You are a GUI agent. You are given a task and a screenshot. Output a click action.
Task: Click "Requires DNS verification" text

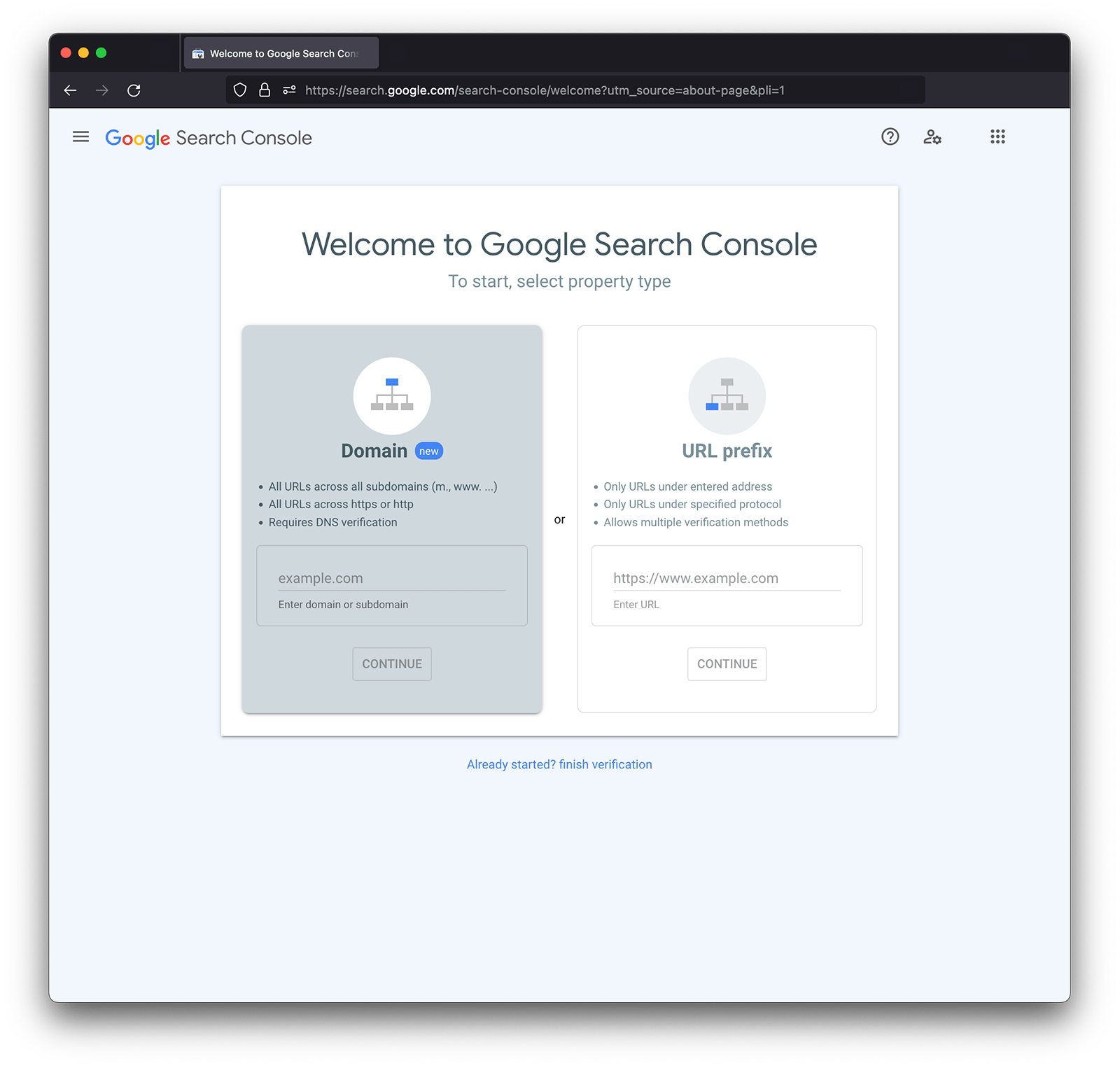coord(333,523)
